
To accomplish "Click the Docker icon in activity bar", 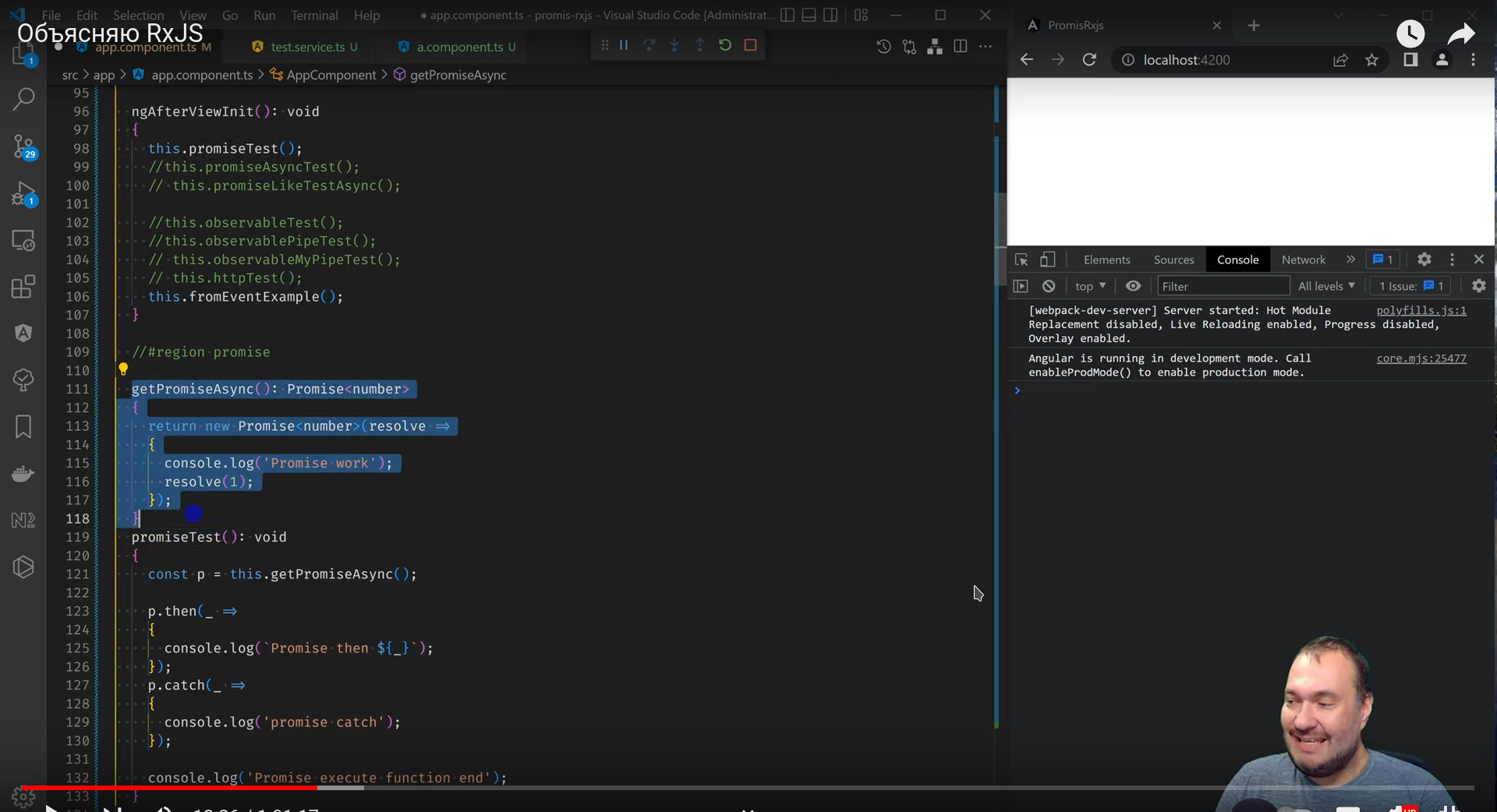I will 23,474.
